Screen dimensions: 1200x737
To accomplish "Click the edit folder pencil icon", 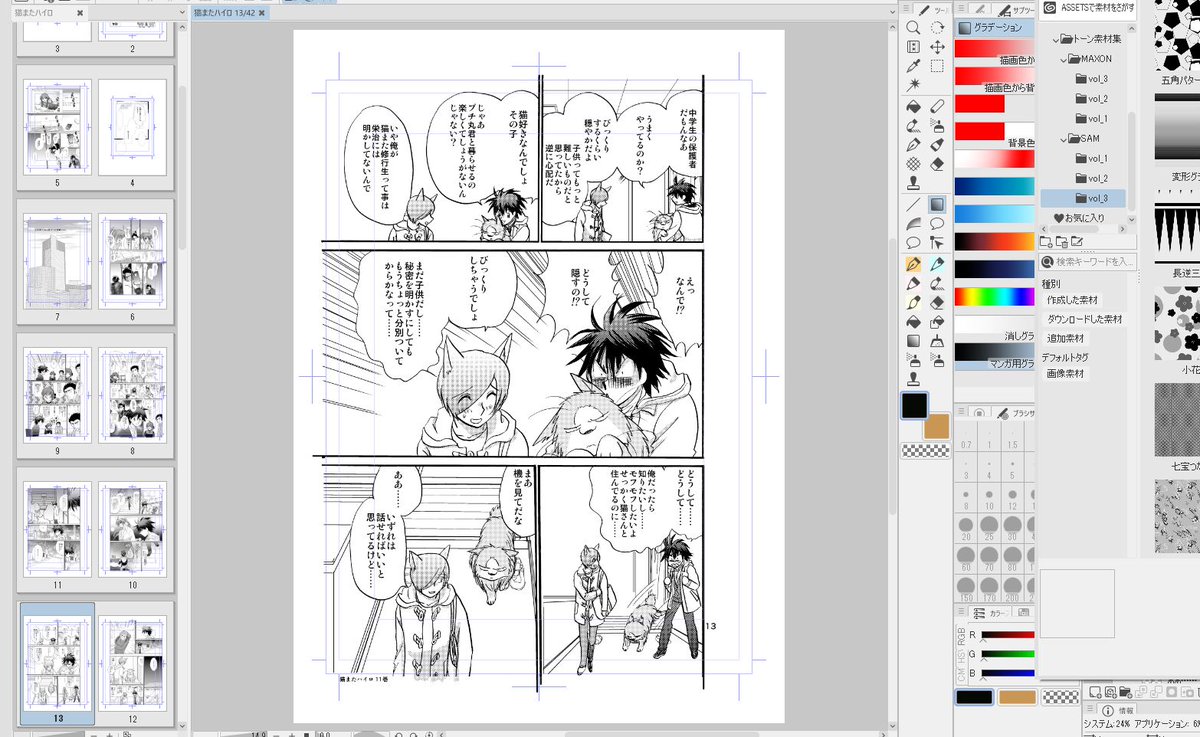I will 1076,241.
